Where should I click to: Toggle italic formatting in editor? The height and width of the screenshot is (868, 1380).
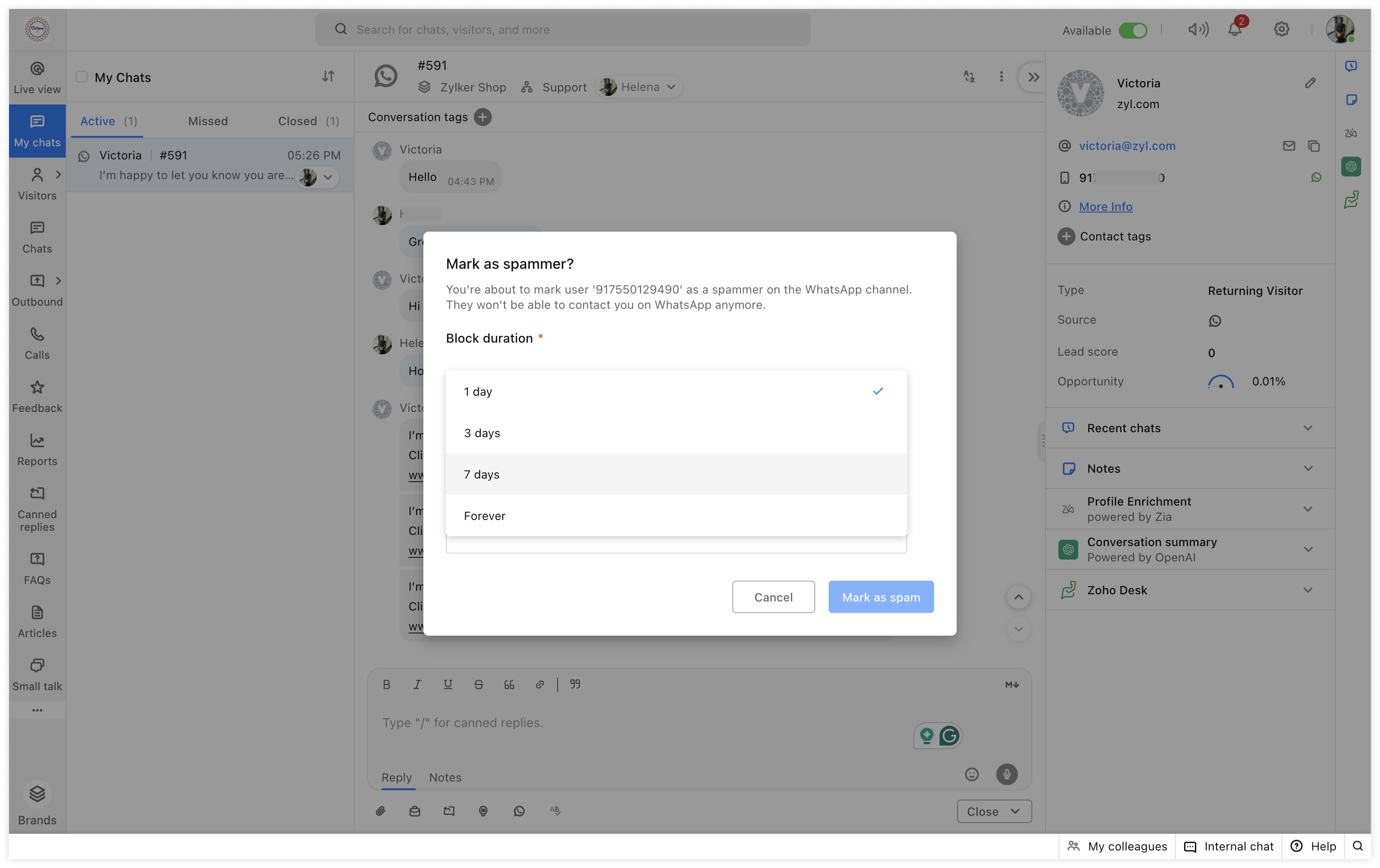pos(417,684)
